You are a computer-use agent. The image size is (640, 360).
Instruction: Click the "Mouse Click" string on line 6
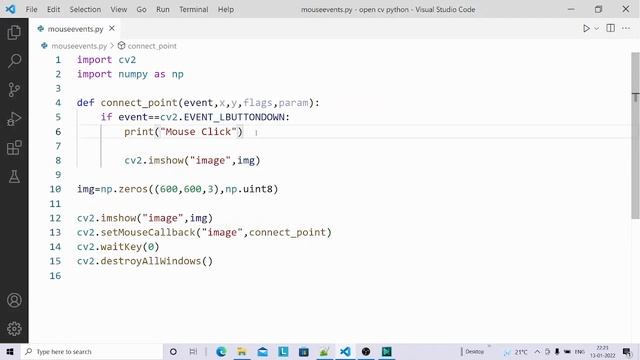198,132
